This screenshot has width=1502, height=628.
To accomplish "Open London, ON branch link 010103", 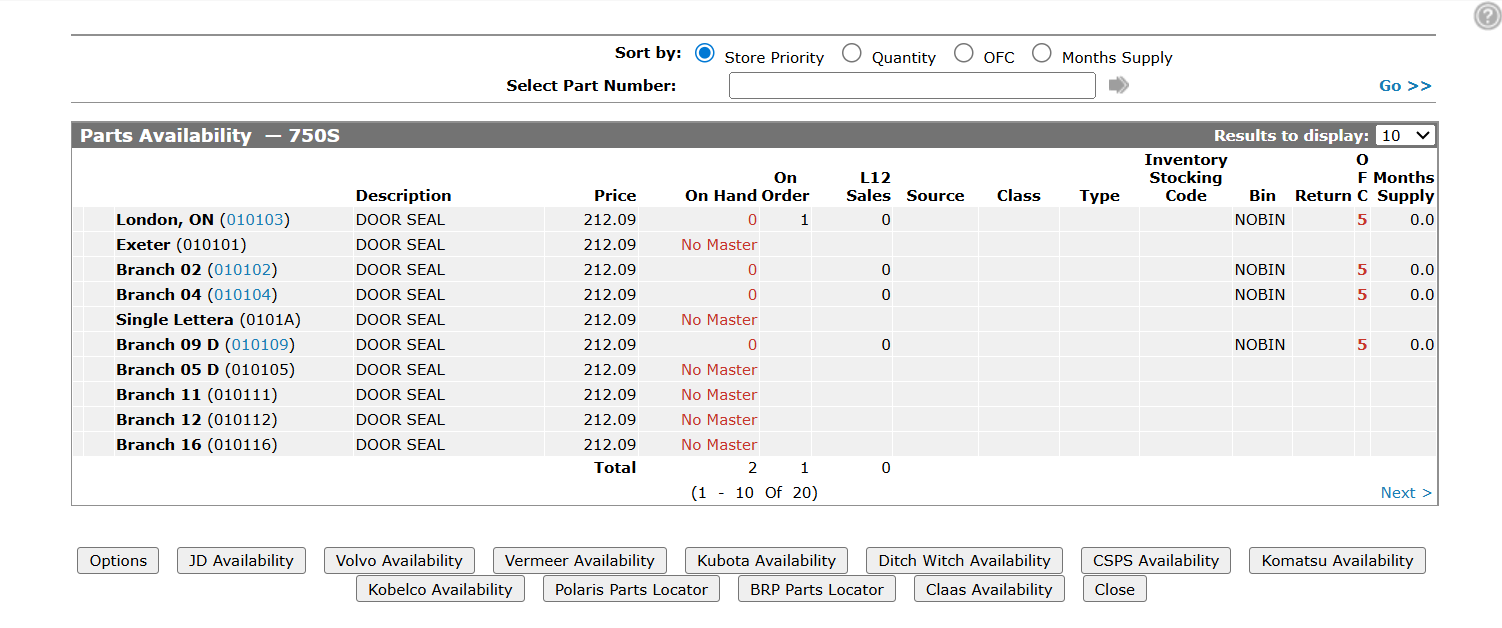I will [255, 220].
